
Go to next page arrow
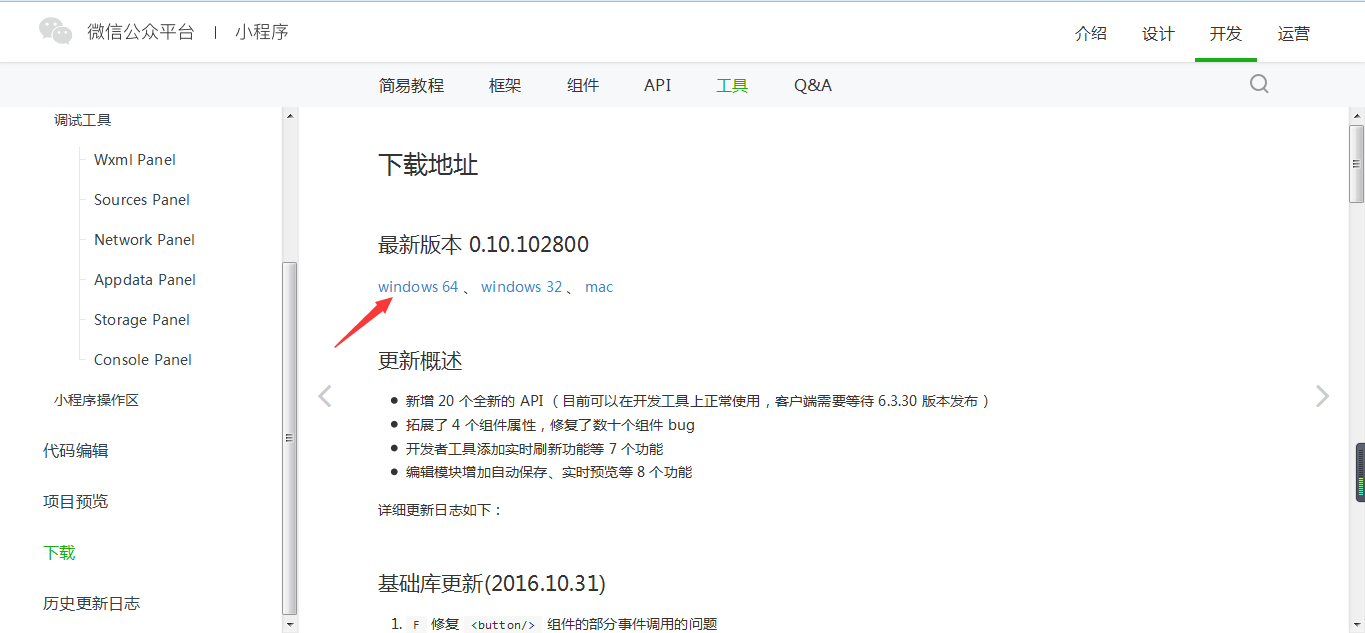click(x=1323, y=396)
